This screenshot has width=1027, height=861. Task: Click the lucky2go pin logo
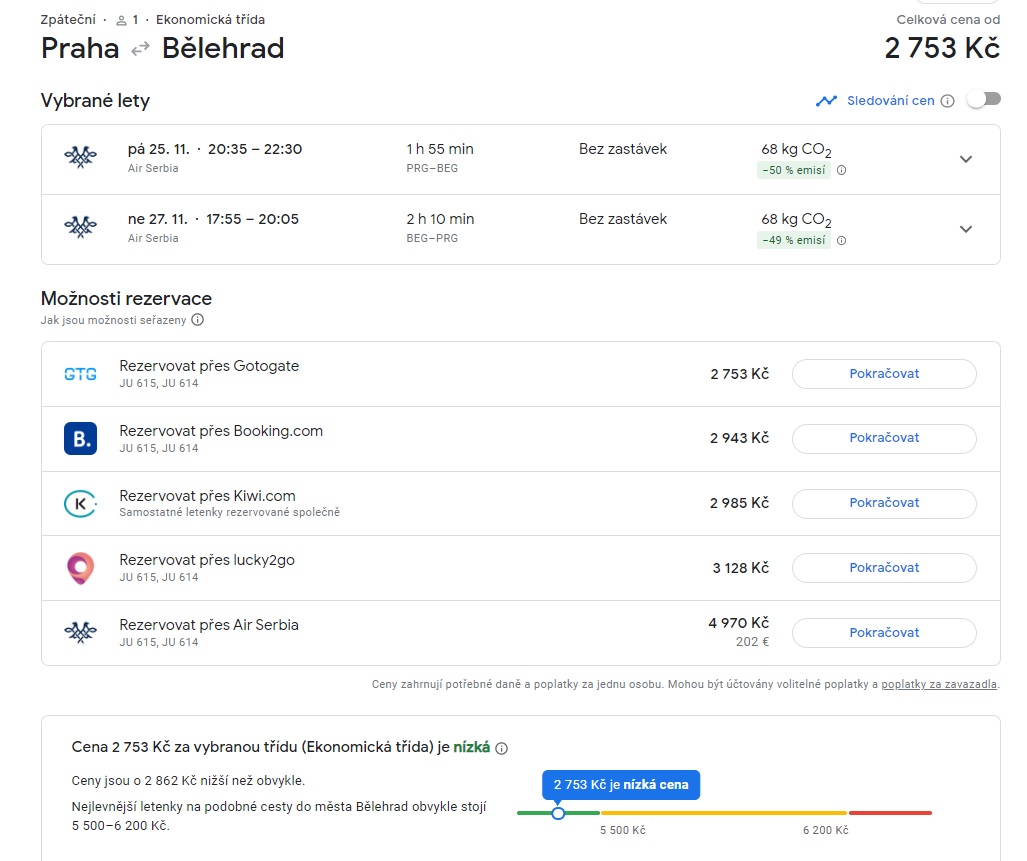[x=80, y=568]
